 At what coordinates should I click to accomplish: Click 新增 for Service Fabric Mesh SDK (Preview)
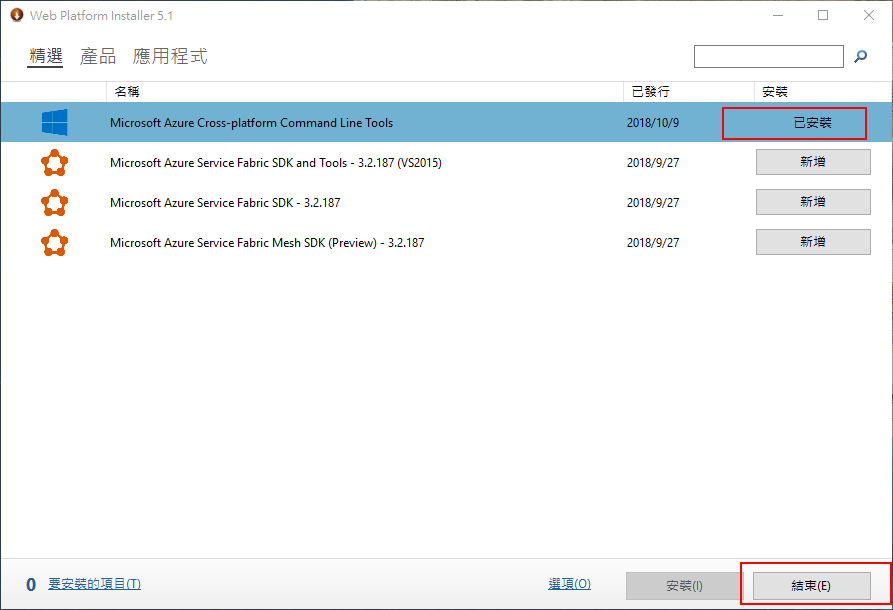(813, 242)
